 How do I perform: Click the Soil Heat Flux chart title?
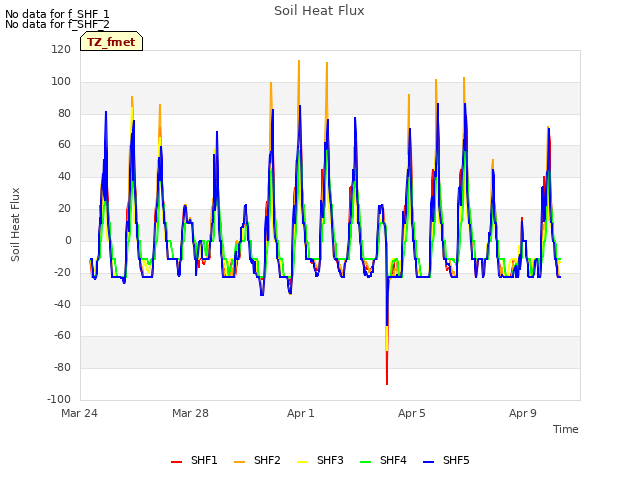click(319, 11)
